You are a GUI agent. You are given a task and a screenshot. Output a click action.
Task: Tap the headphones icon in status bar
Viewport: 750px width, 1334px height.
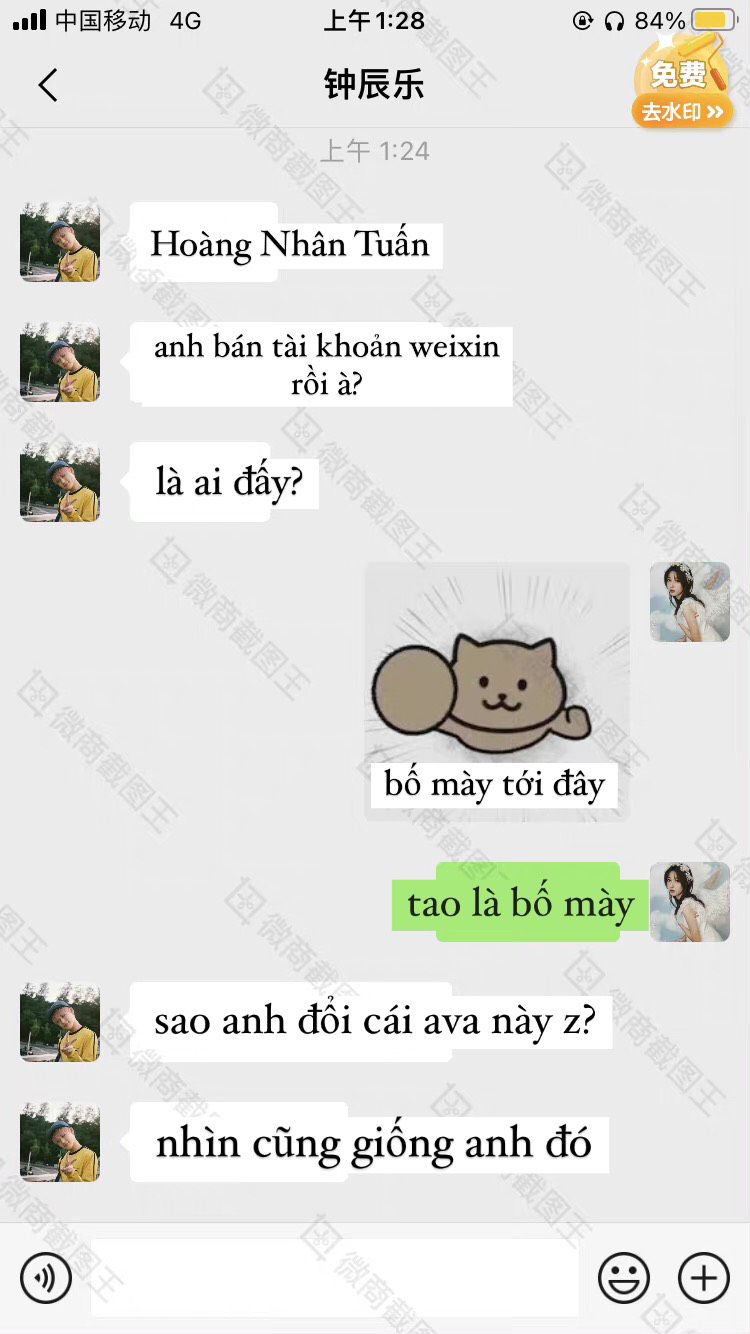[615, 20]
